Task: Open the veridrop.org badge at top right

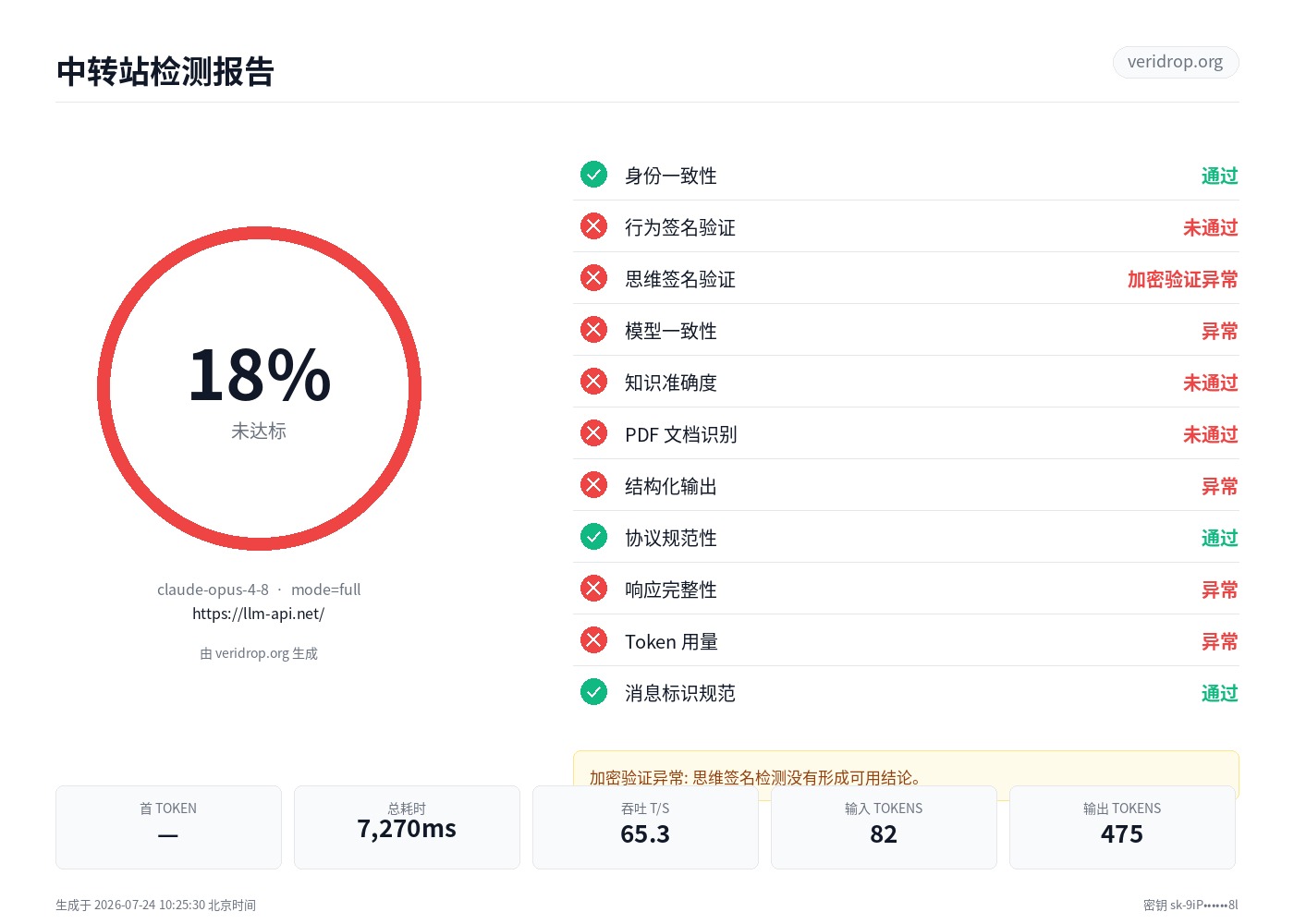Action: [1176, 62]
